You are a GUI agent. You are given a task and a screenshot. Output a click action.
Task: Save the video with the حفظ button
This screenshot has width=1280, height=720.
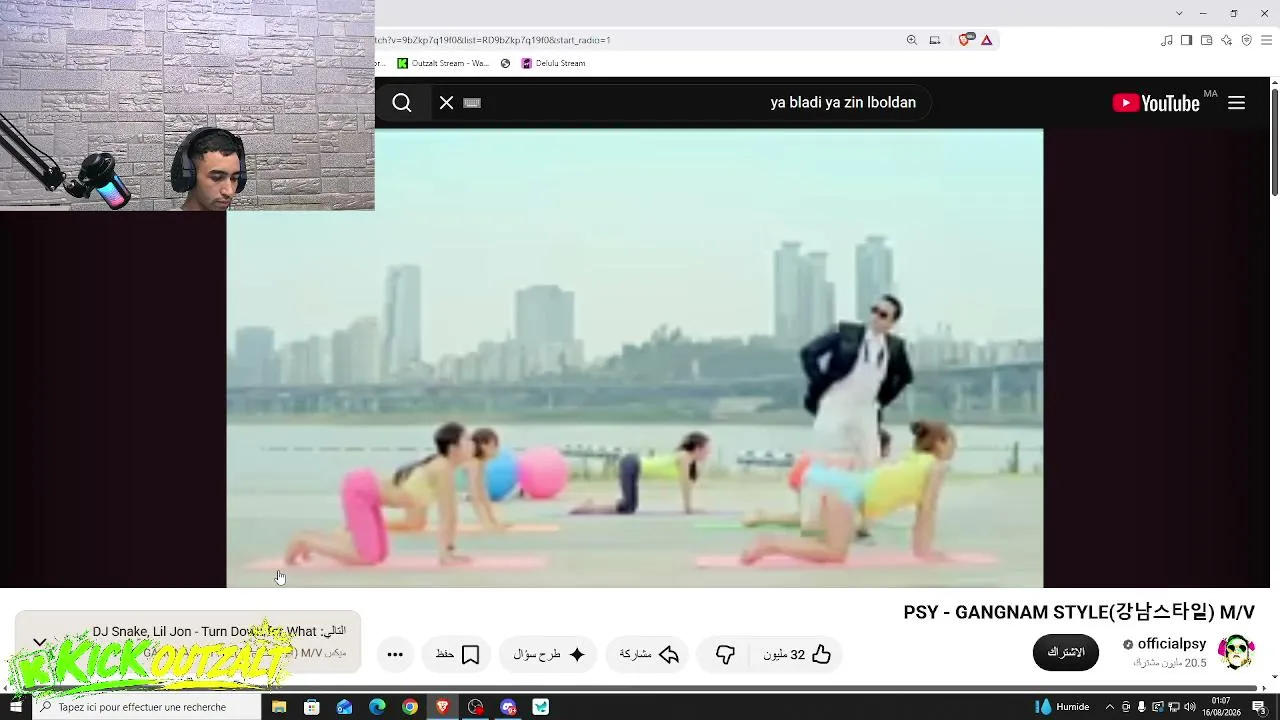pyautogui.click(x=457, y=654)
